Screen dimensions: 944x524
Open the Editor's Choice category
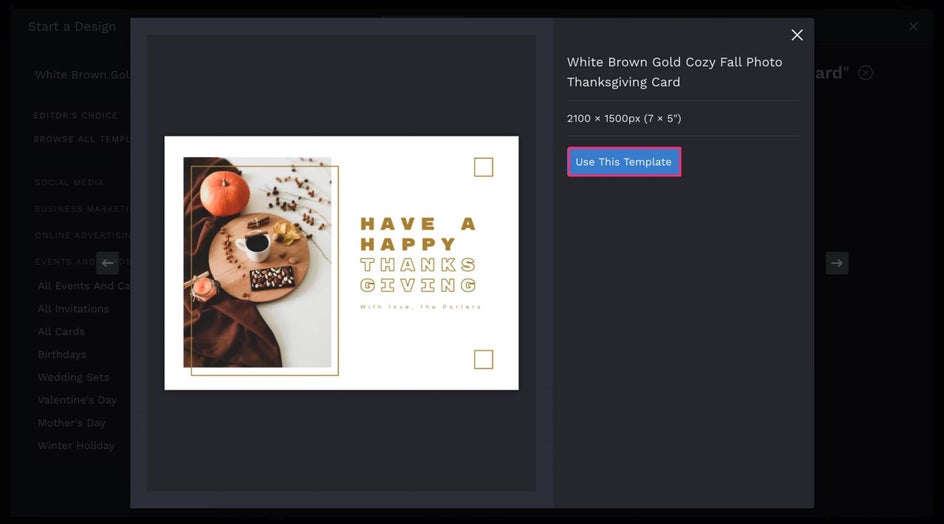[x=76, y=116]
